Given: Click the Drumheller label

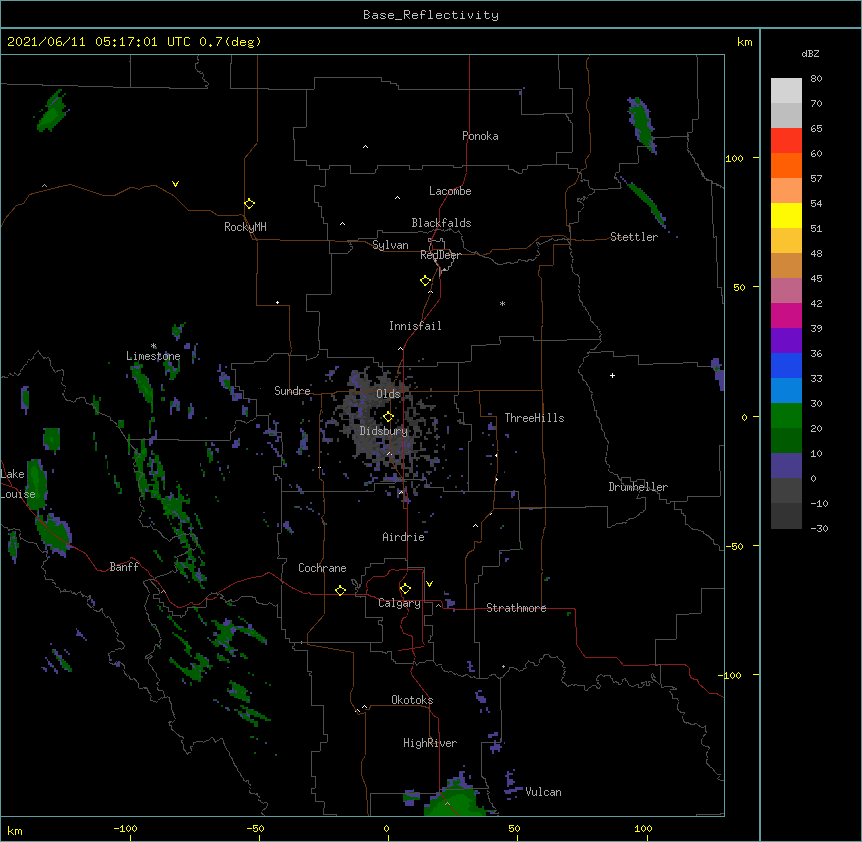Looking at the screenshot, I should point(638,487).
